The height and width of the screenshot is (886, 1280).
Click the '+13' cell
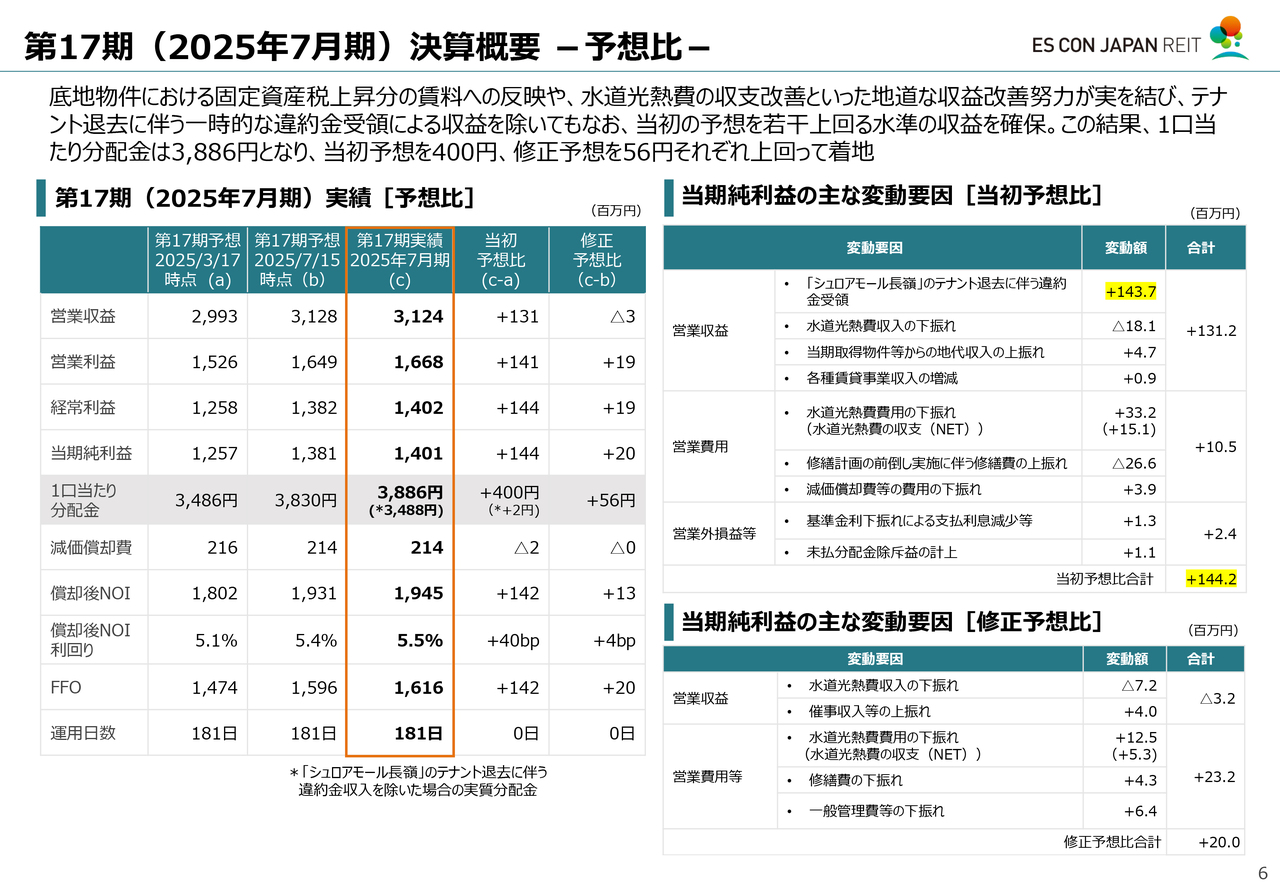click(x=619, y=593)
